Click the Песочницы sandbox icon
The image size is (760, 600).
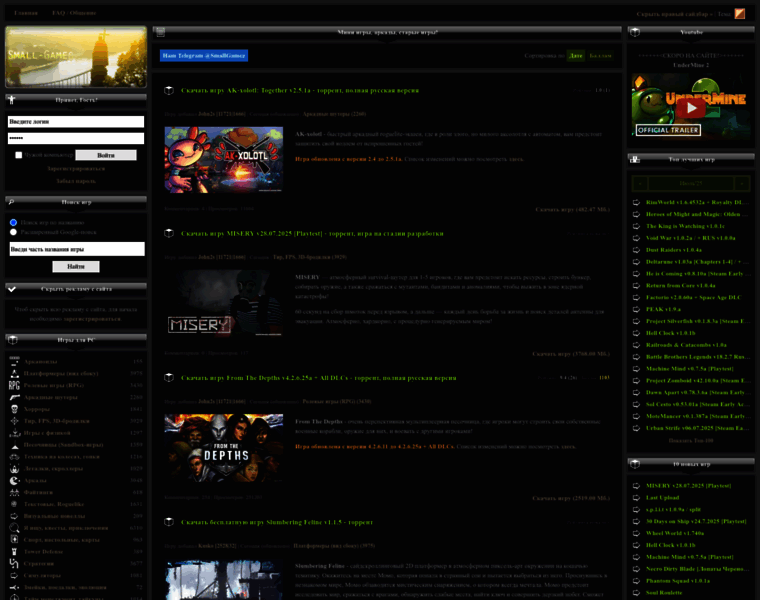[15, 445]
